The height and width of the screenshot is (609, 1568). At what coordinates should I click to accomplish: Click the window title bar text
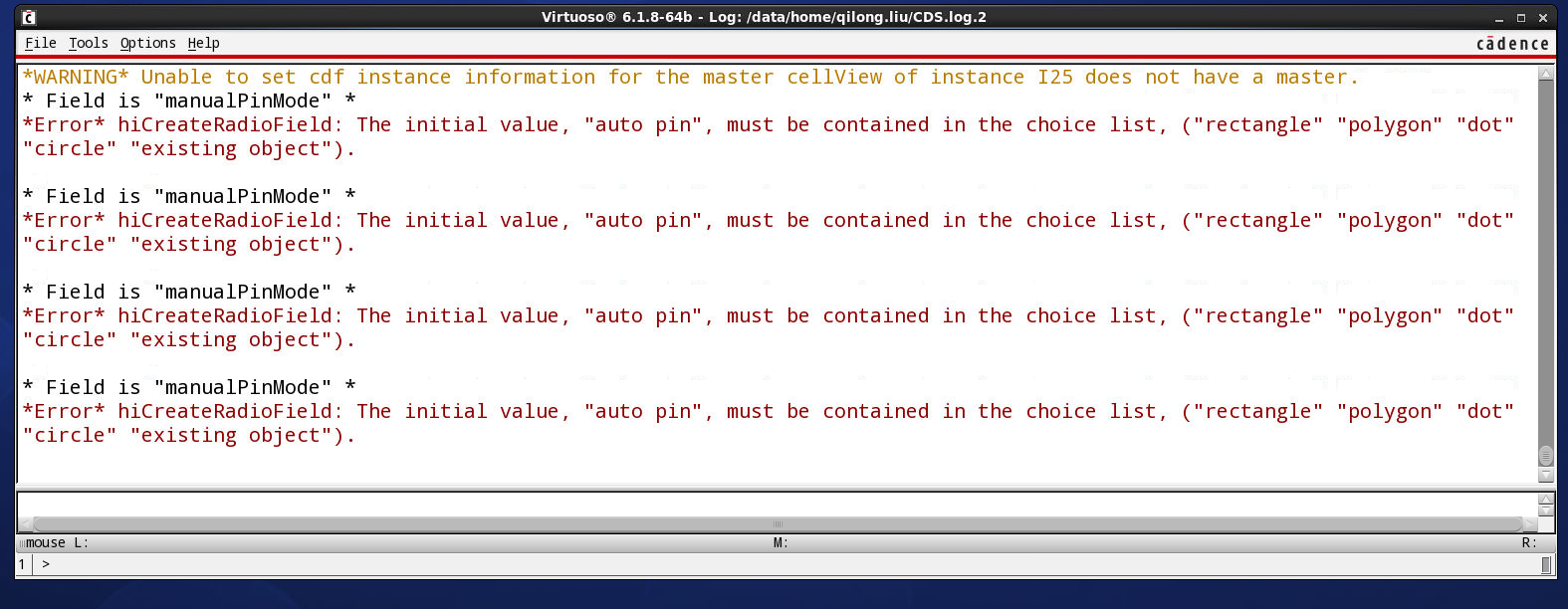764,17
